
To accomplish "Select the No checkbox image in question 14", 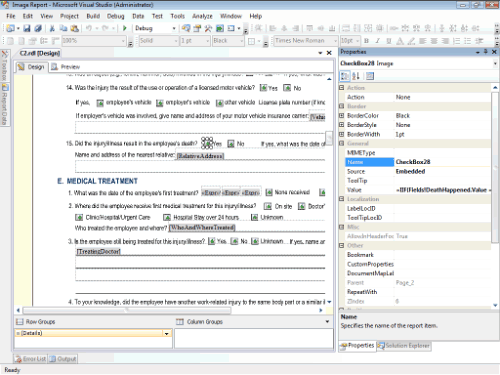I will pos(287,88).
